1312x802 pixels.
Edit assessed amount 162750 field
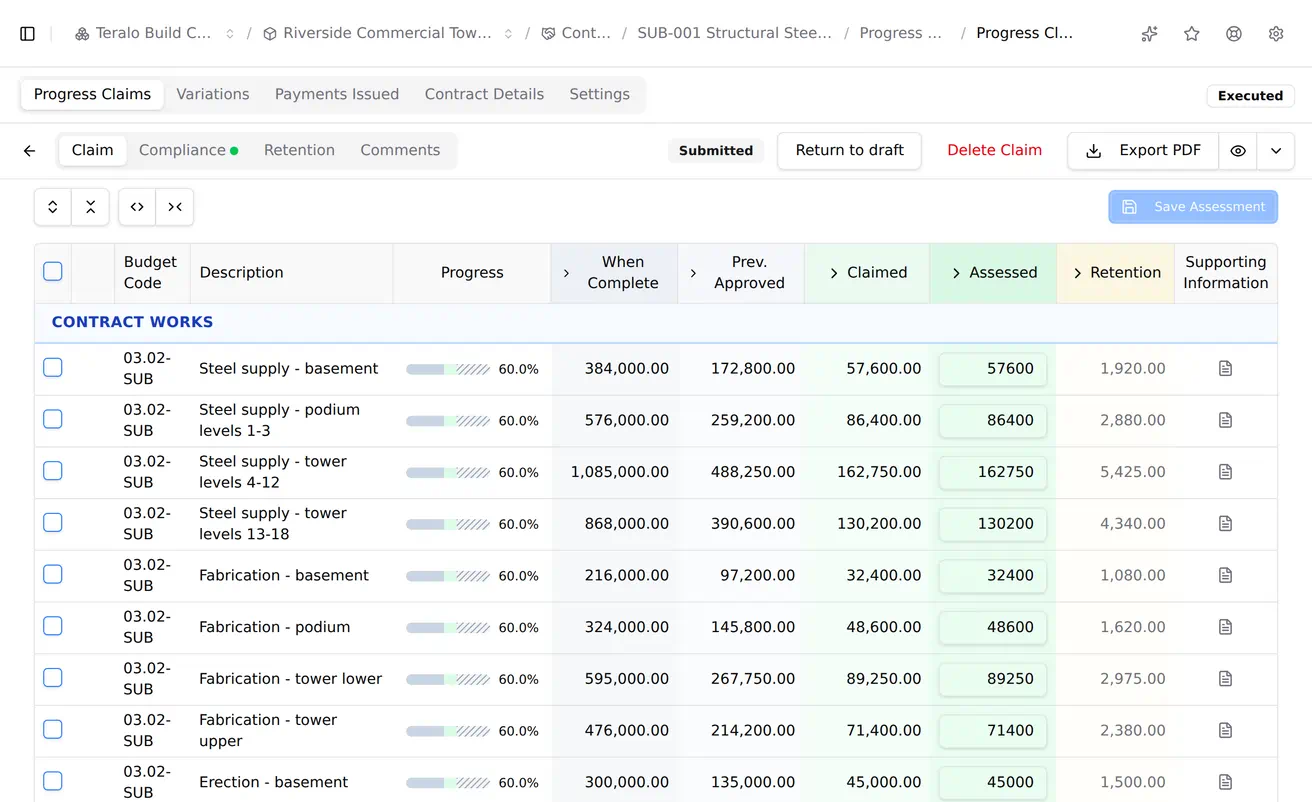tap(993, 472)
